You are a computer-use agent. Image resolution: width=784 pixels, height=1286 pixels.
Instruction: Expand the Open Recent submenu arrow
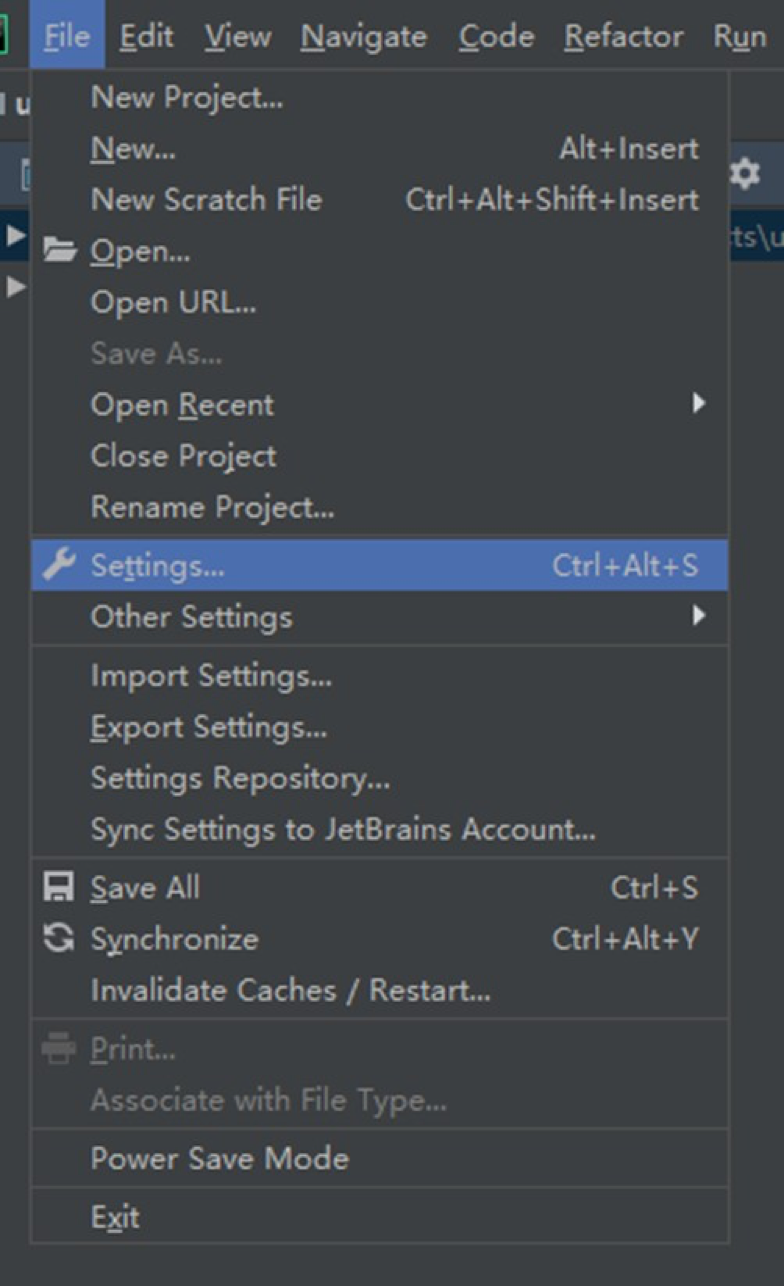click(x=698, y=404)
